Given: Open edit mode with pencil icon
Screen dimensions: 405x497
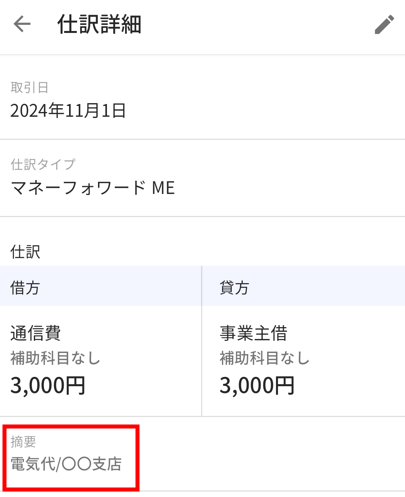Looking at the screenshot, I should (x=384, y=24).
